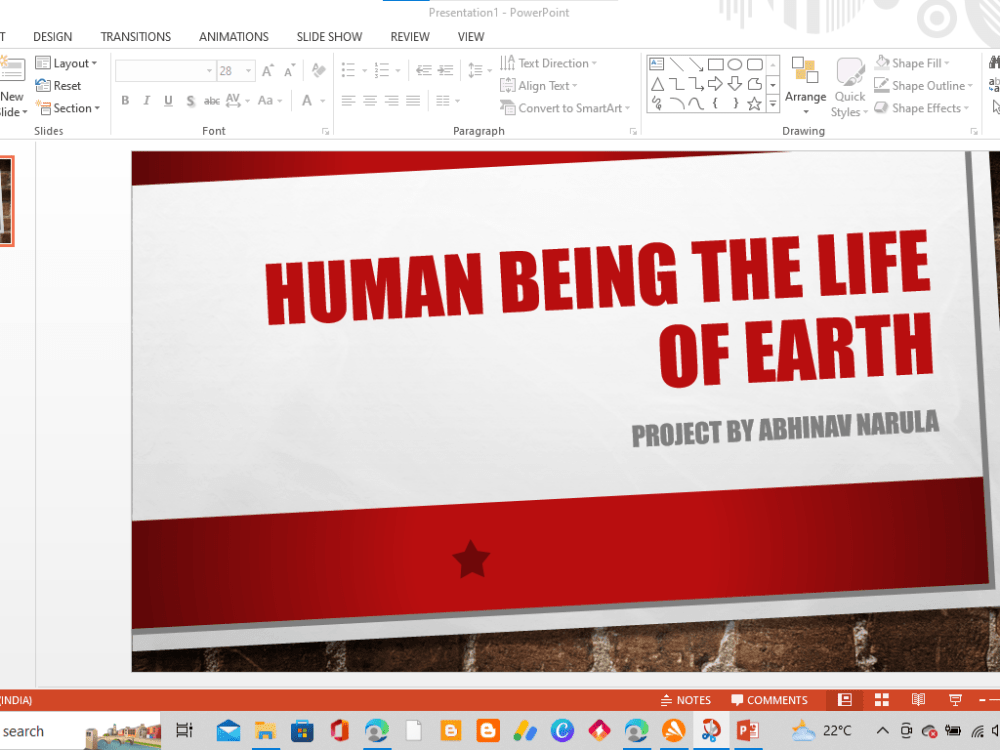
Task: Open the font name combo box
Action: (x=165, y=71)
